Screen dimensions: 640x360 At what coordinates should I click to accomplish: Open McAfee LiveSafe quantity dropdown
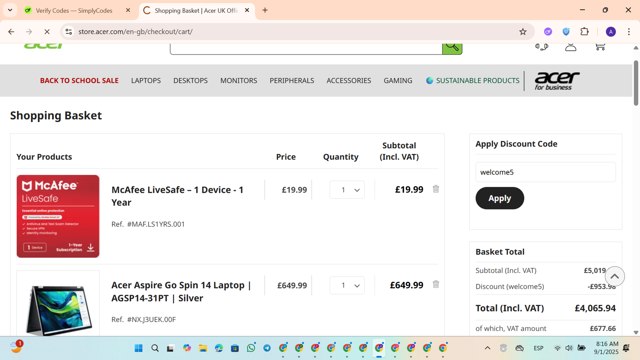[x=347, y=190]
